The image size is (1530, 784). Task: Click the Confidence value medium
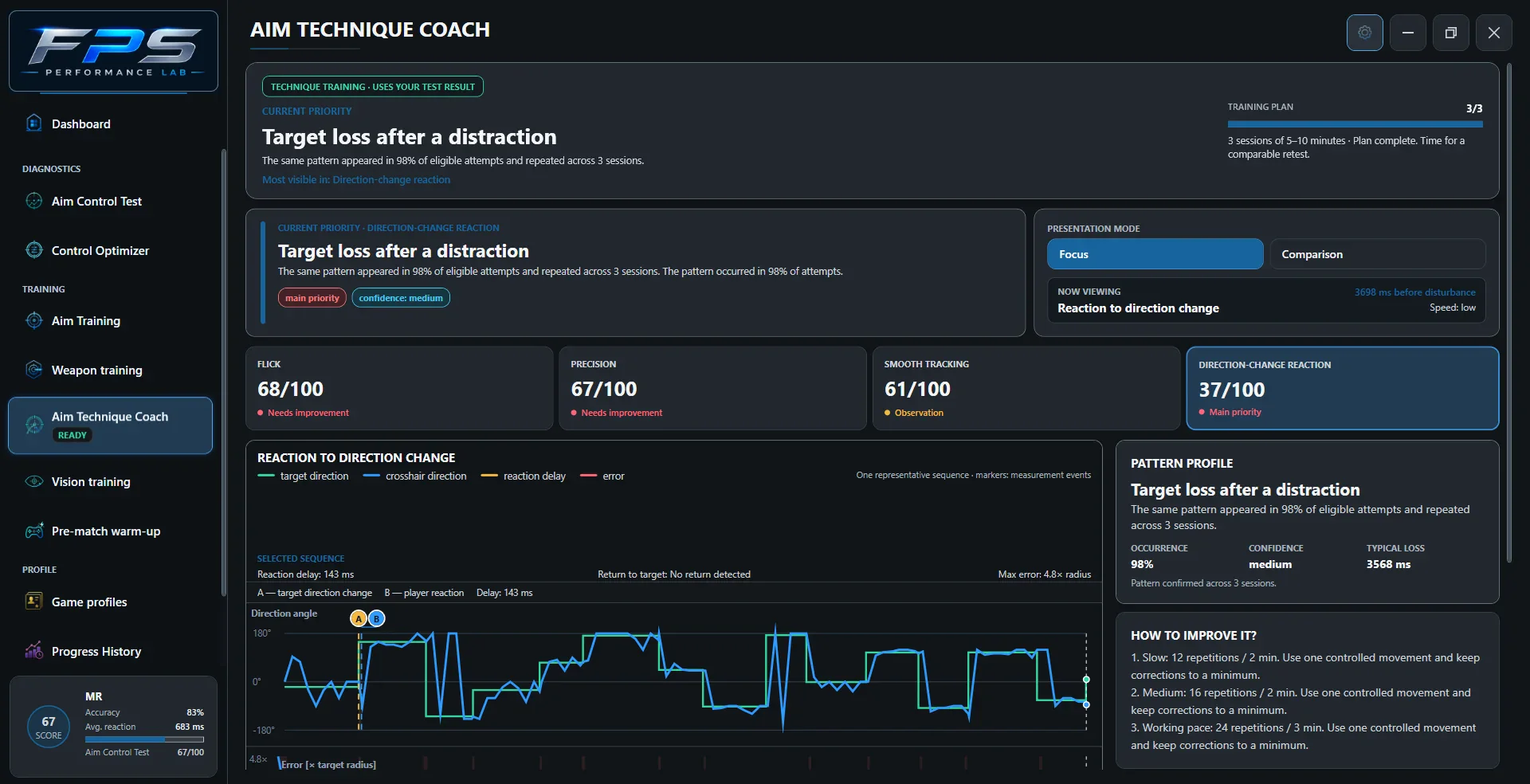pyautogui.click(x=1270, y=564)
